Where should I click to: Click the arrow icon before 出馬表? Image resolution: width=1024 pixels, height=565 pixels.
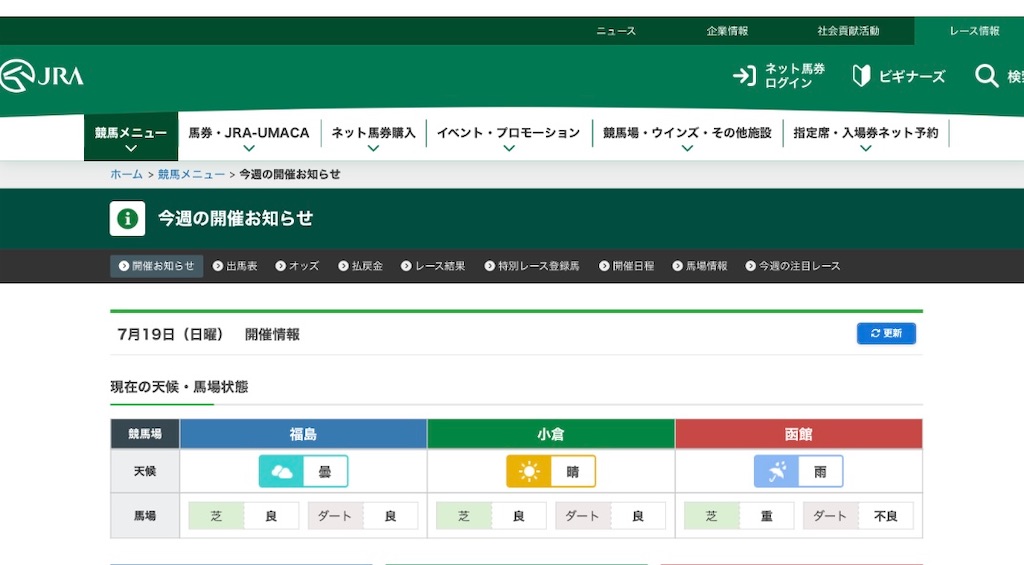[x=218, y=266]
